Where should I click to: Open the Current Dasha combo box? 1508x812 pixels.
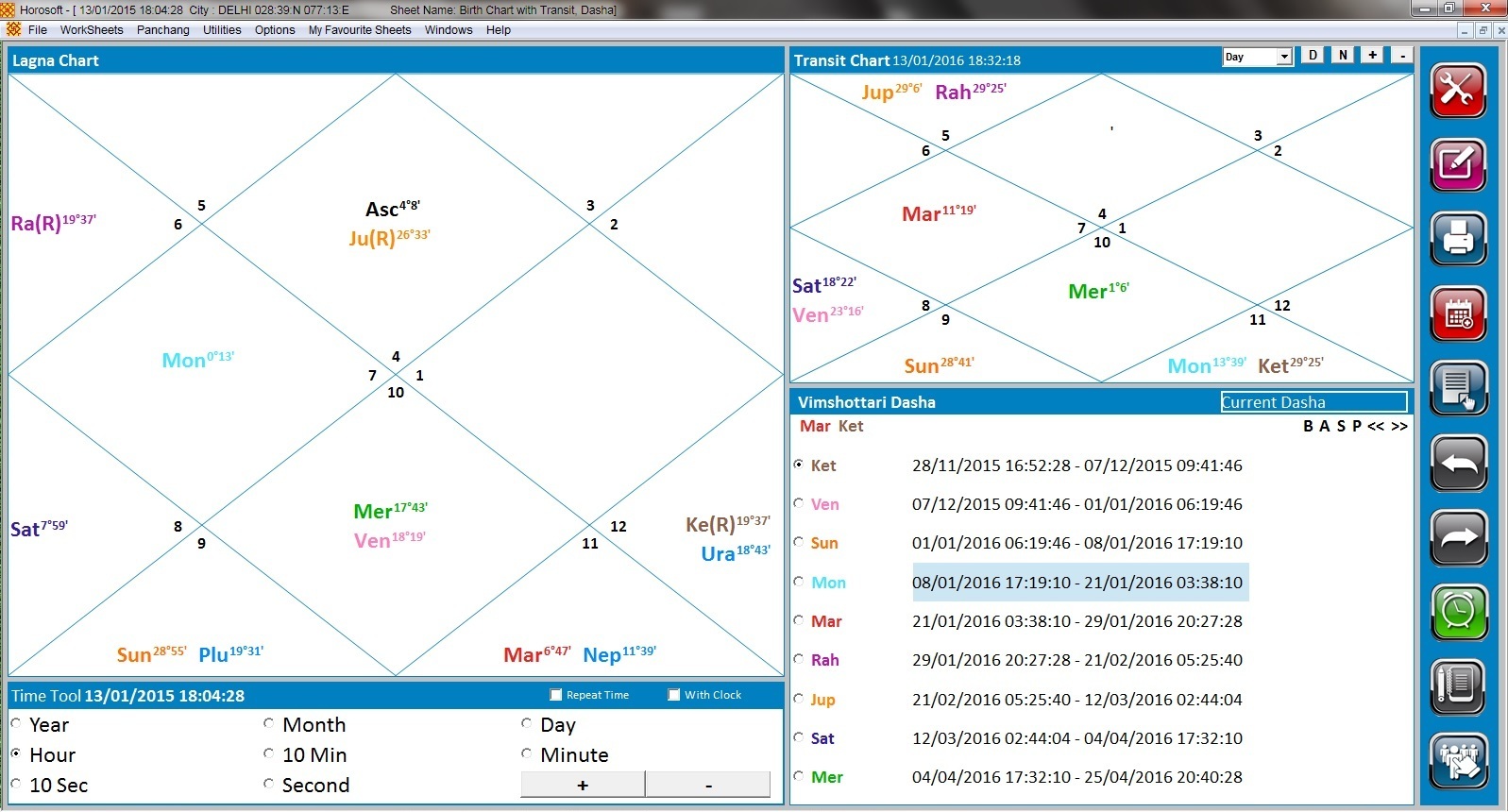1313,402
